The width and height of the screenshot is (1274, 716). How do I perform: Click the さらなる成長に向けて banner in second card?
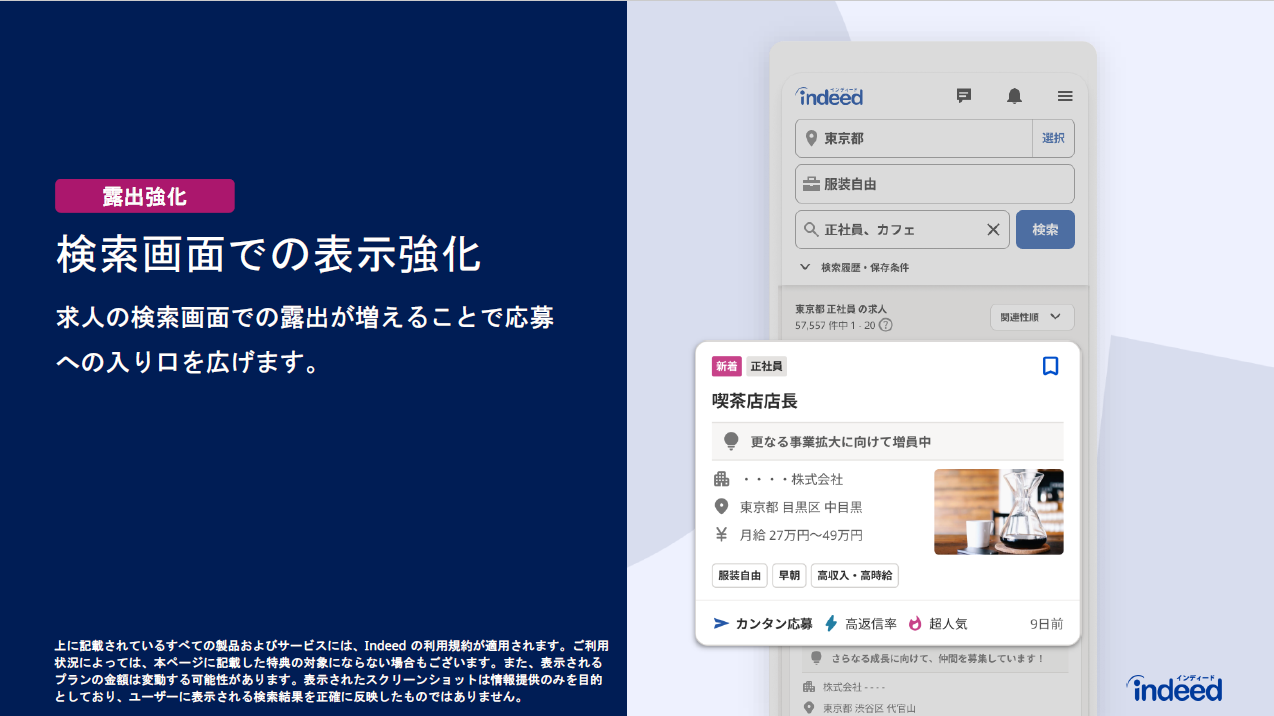point(935,659)
